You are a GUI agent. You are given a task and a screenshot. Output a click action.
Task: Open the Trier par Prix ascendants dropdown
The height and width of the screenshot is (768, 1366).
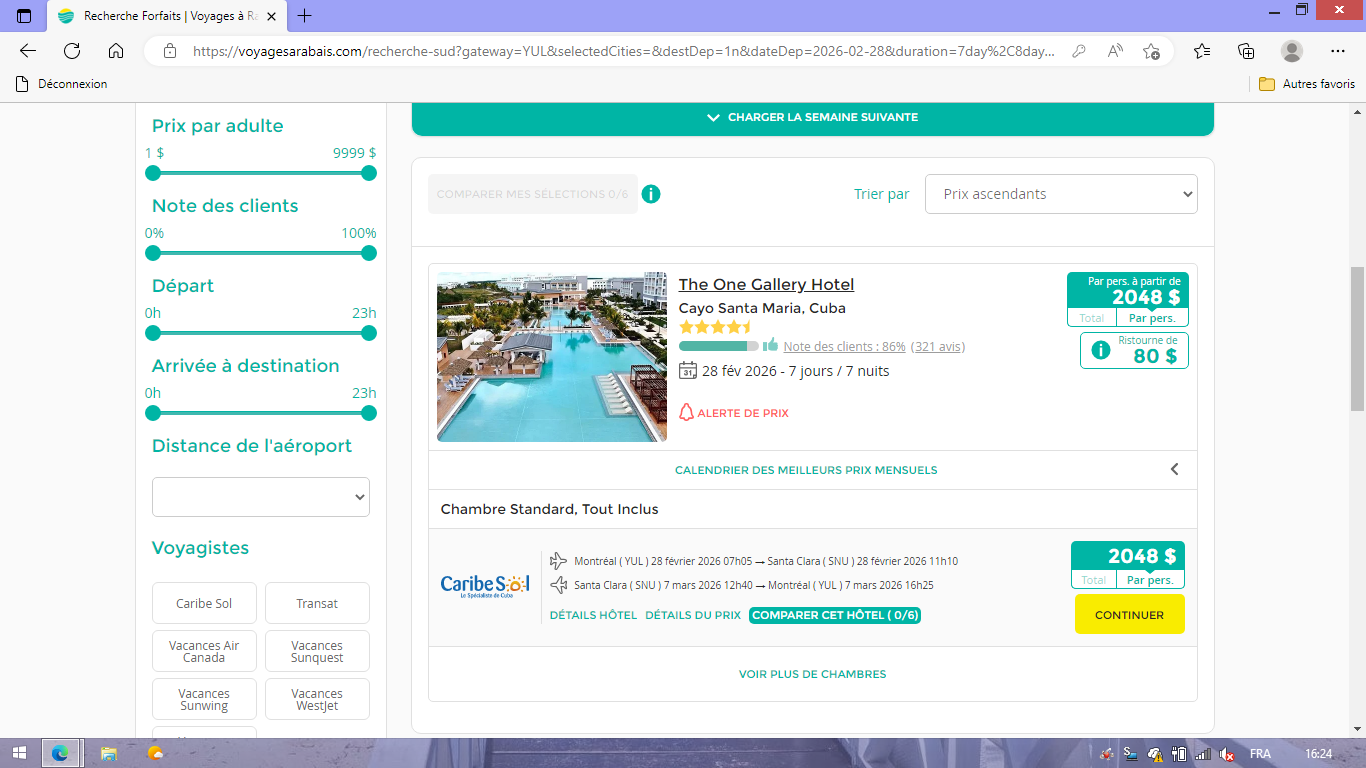[x=1061, y=194]
